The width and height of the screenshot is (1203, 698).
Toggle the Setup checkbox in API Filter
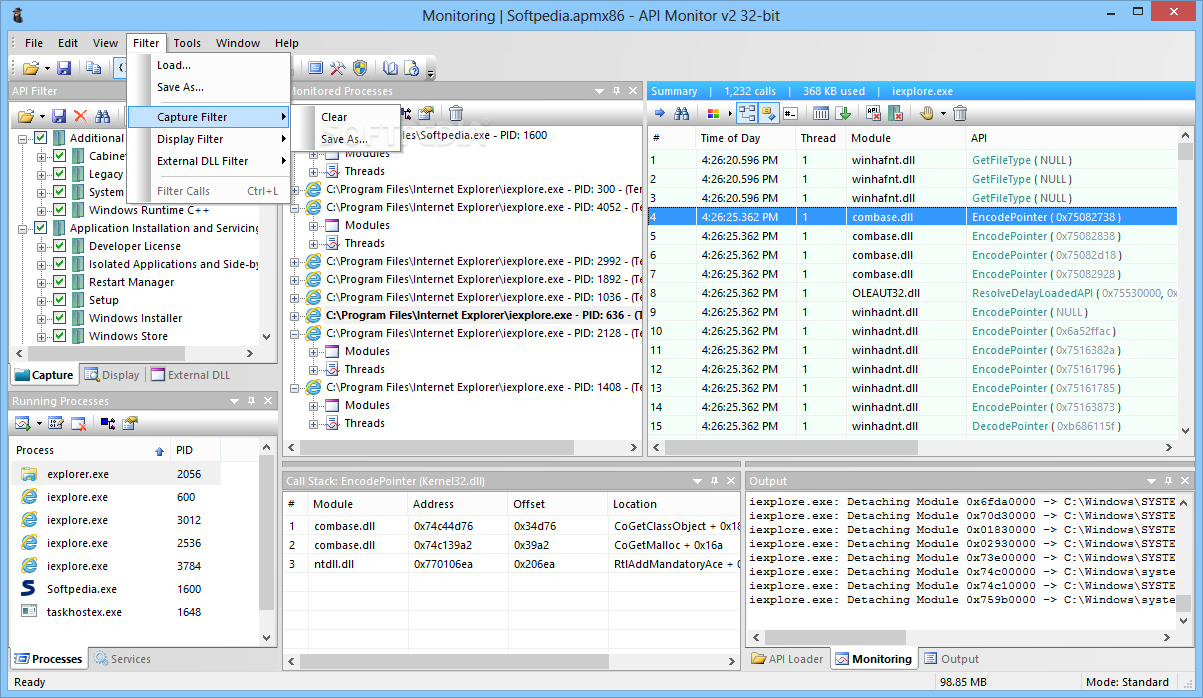coord(59,300)
